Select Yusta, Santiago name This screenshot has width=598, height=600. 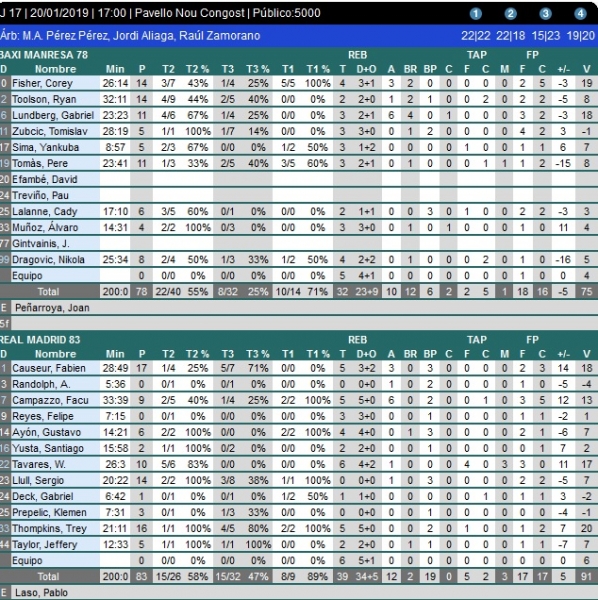48,448
